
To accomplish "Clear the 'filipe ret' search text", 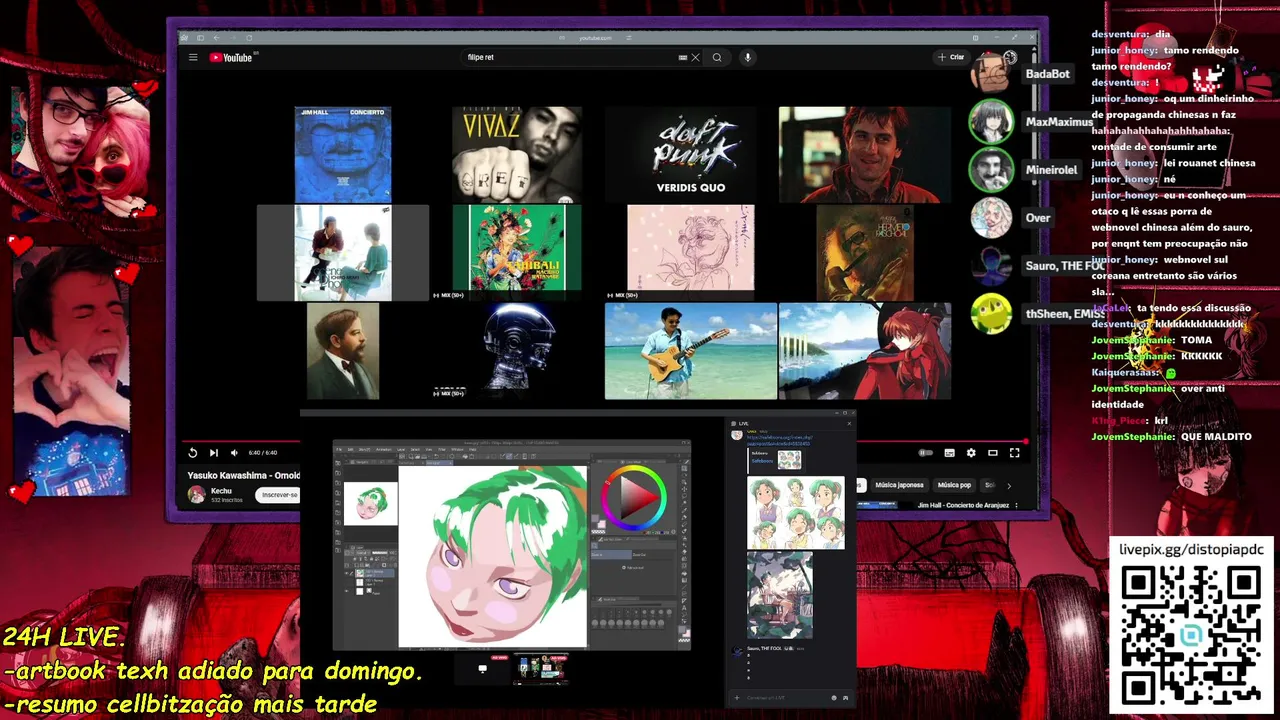I will click(x=696, y=57).
